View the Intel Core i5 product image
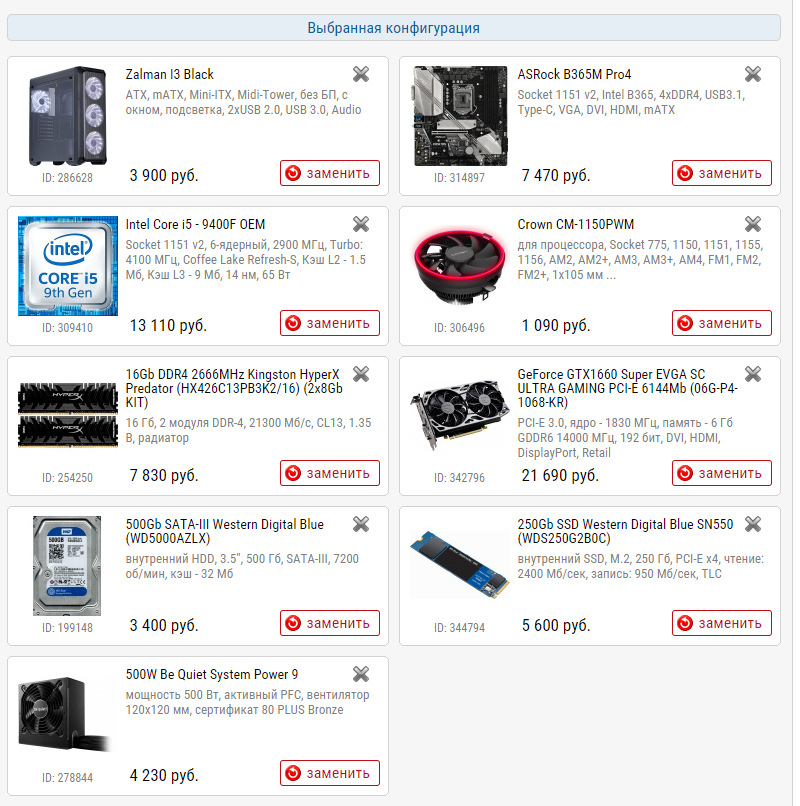Screen dimensions: 800x806 pyautogui.click(x=68, y=266)
